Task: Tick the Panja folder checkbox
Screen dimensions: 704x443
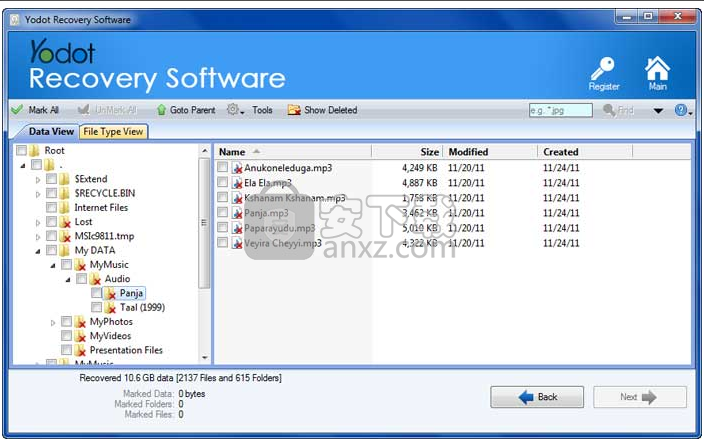Action: click(96, 293)
